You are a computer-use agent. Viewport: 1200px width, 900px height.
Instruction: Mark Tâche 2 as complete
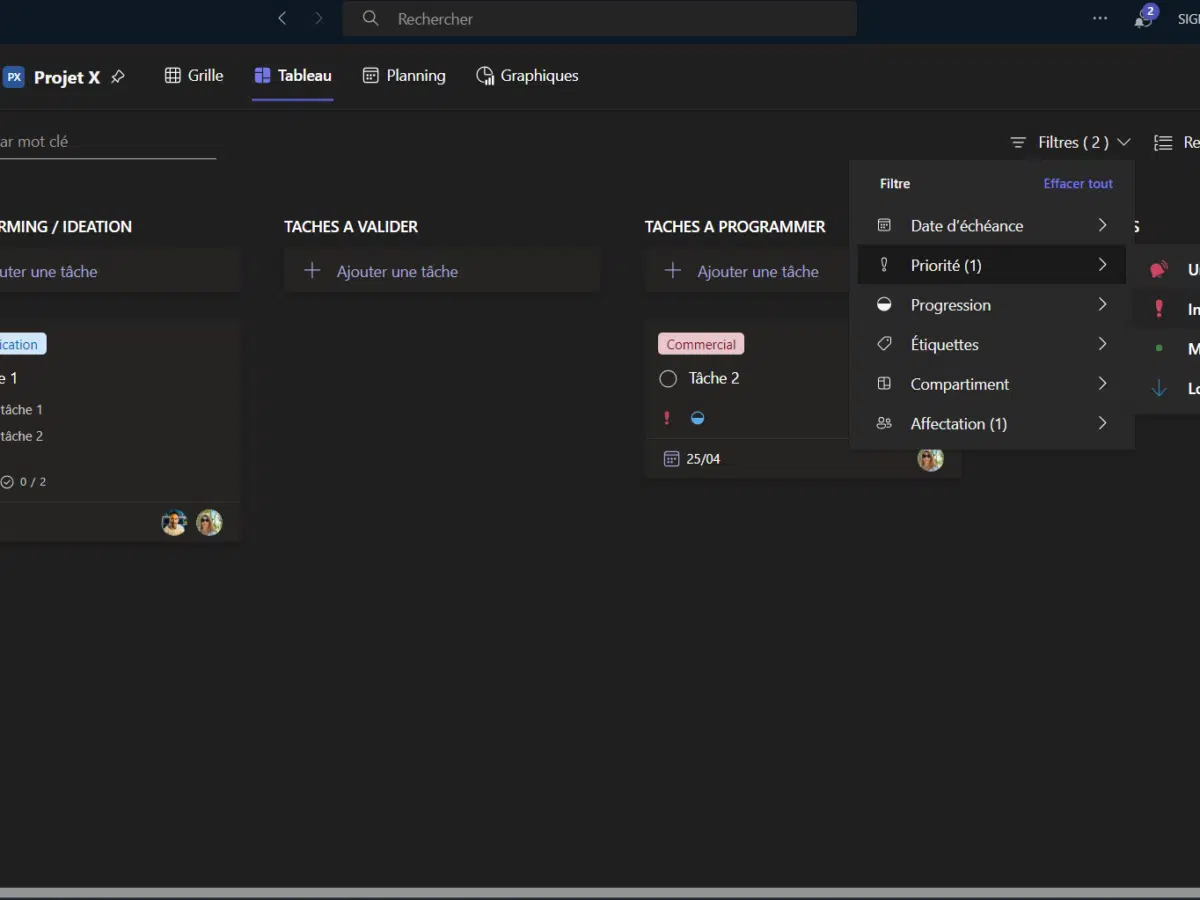pos(669,379)
